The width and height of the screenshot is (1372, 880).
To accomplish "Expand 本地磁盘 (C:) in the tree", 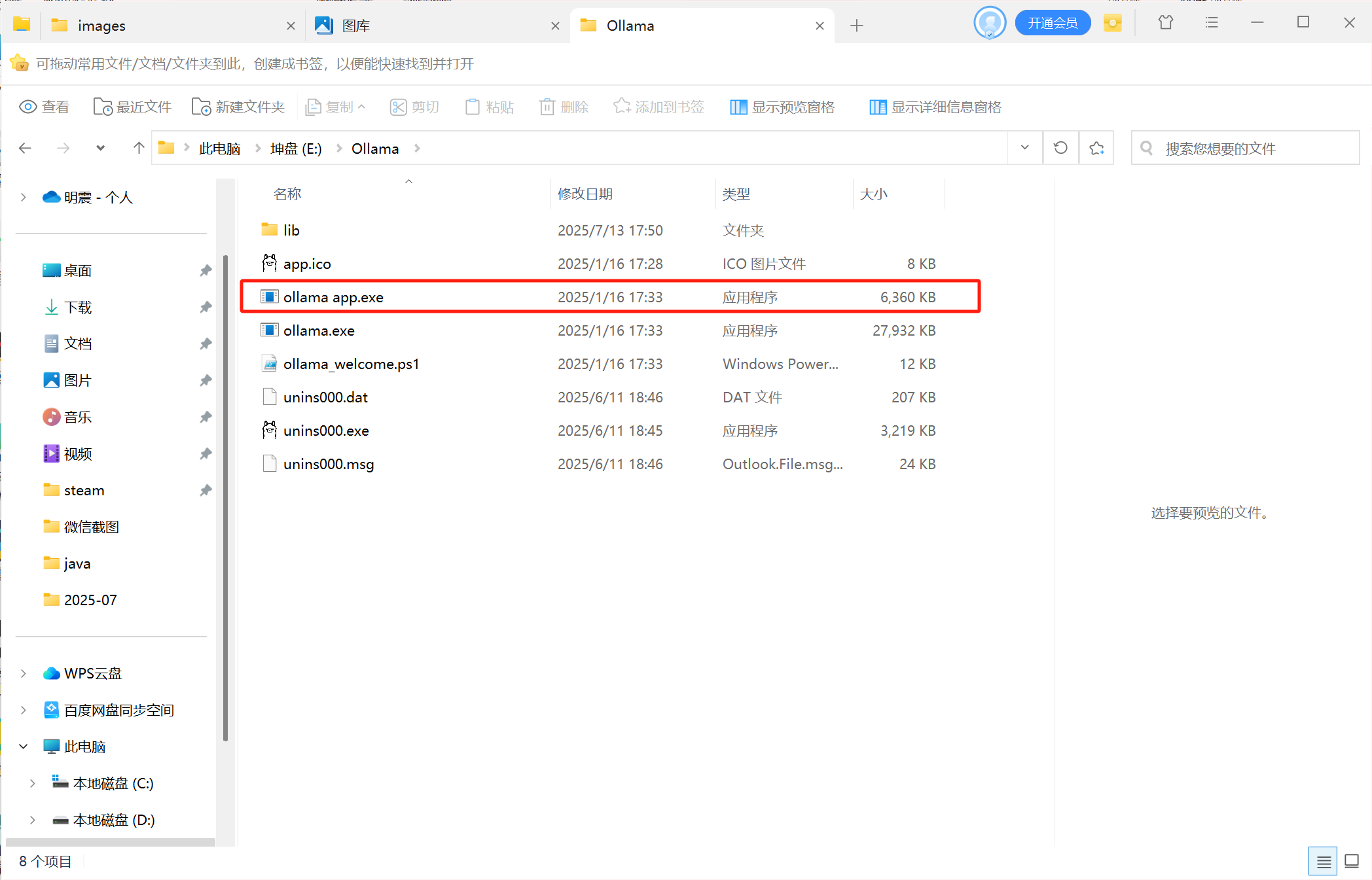I will [31, 783].
